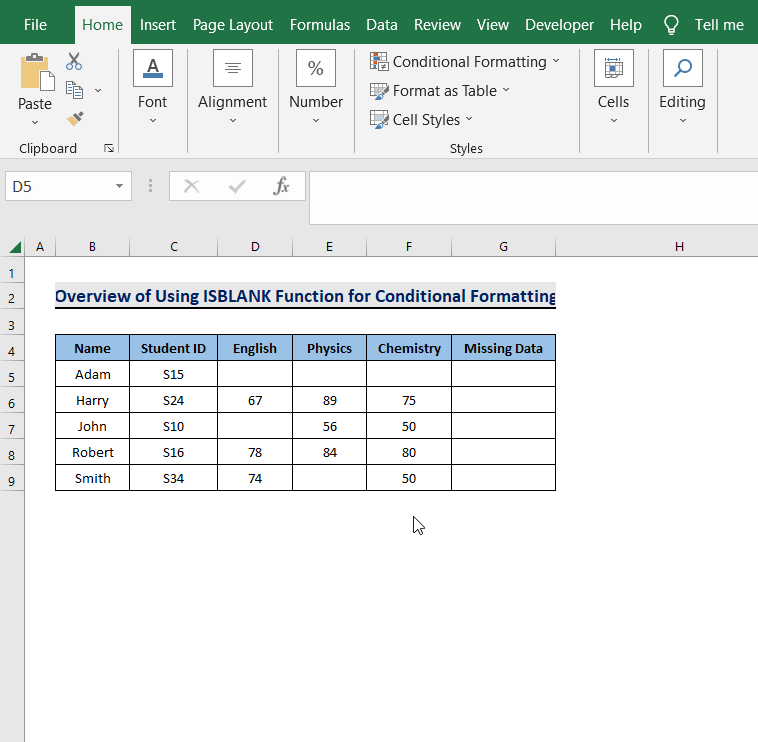Switch to the Developer tab
The image size is (758, 742).
pyautogui.click(x=559, y=25)
